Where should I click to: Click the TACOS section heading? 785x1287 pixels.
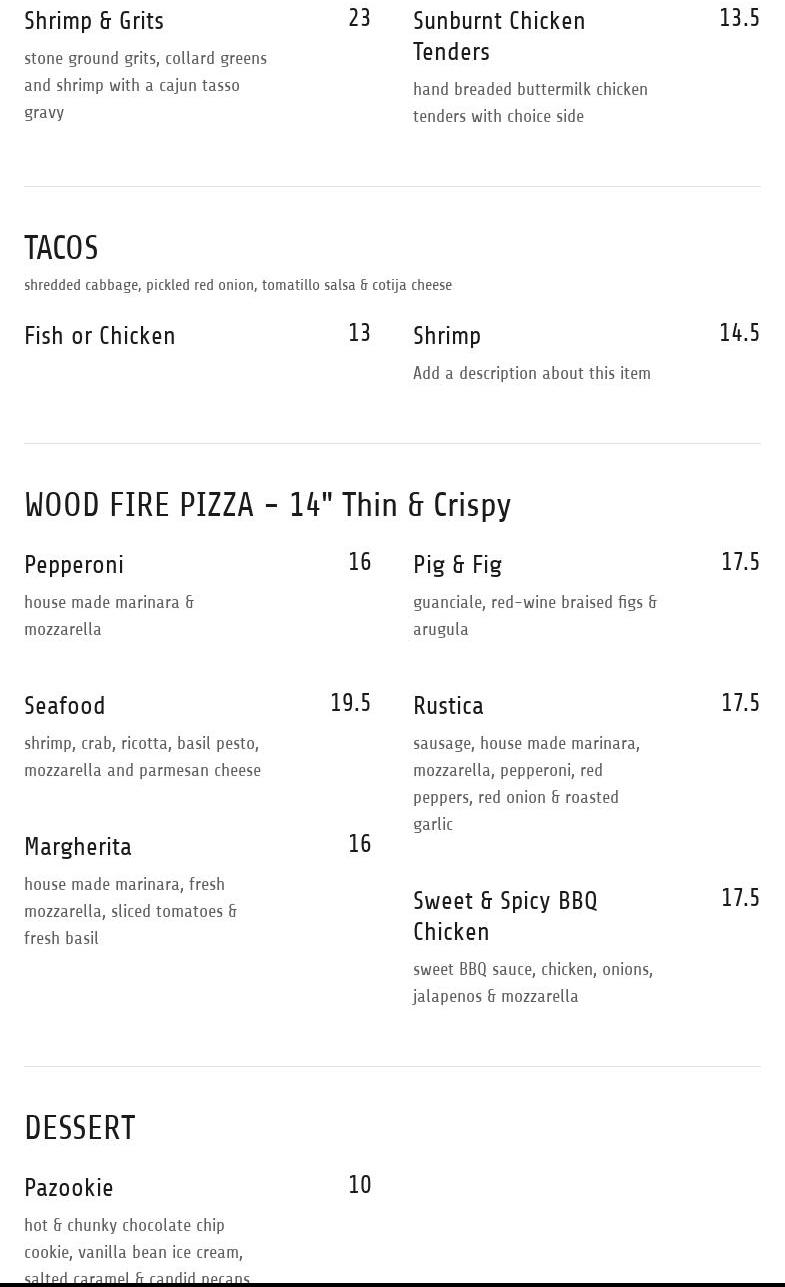point(61,248)
